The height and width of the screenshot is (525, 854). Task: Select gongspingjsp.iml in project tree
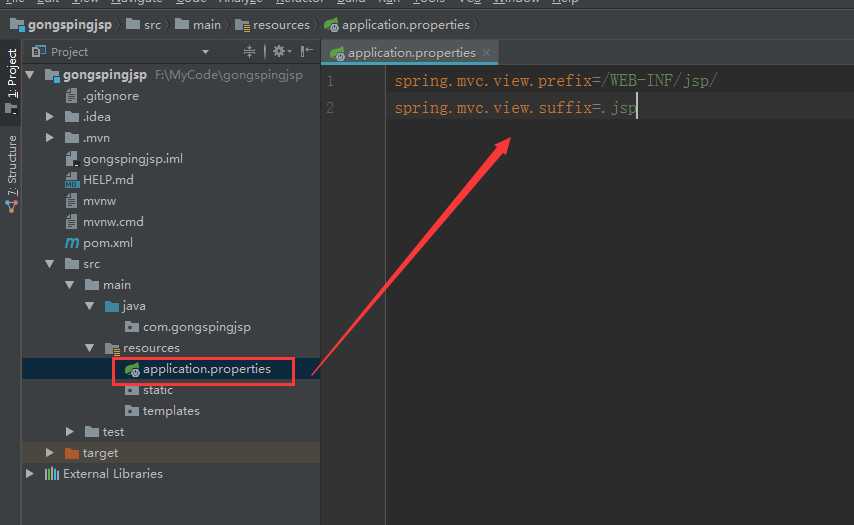pos(132,159)
